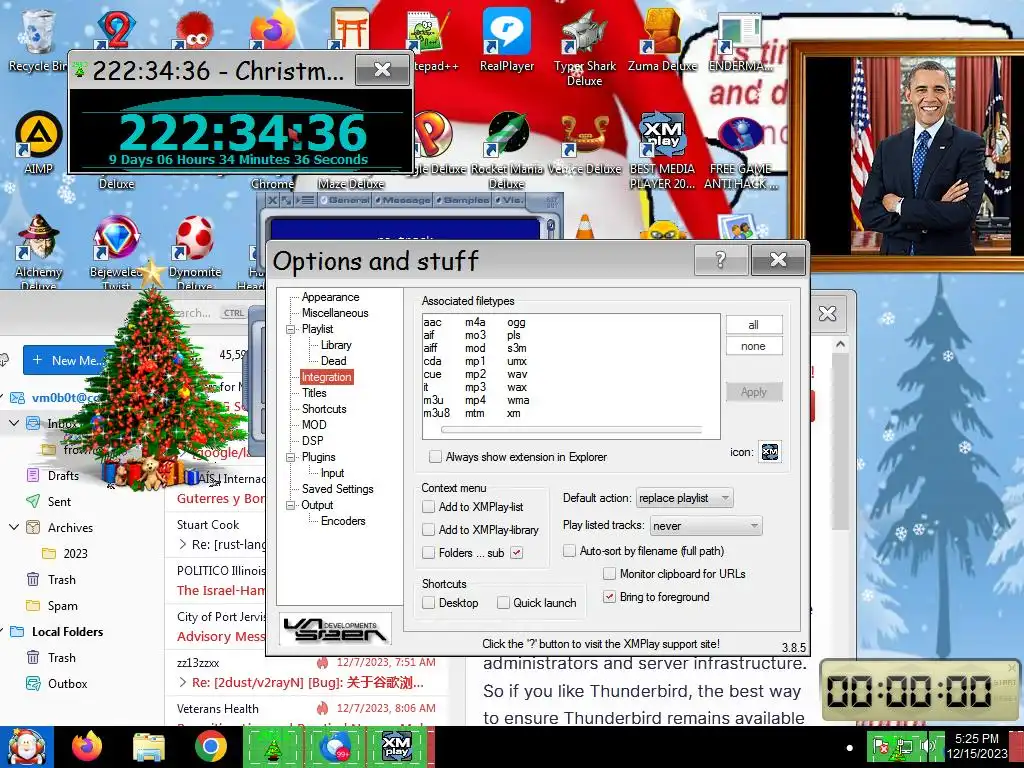Click New Message in Thunderbird
This screenshot has width=1024, height=768.
[x=69, y=360]
